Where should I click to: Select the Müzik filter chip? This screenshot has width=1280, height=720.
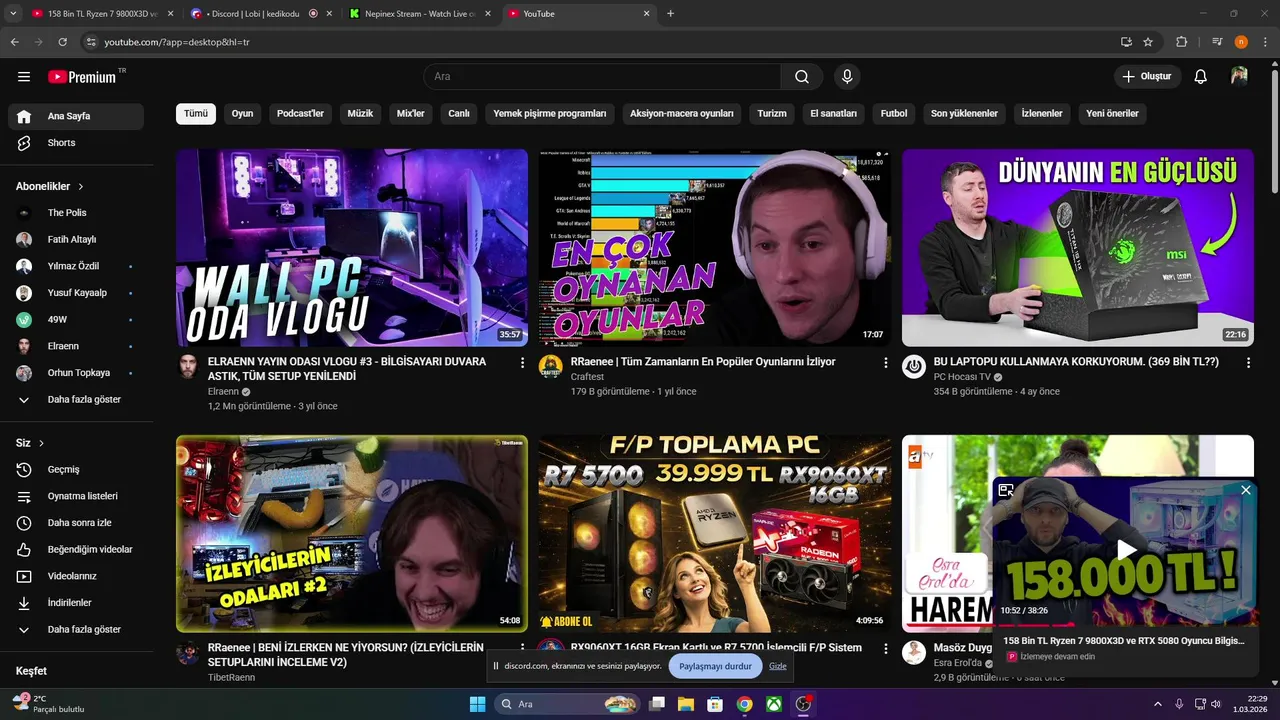[x=360, y=114]
